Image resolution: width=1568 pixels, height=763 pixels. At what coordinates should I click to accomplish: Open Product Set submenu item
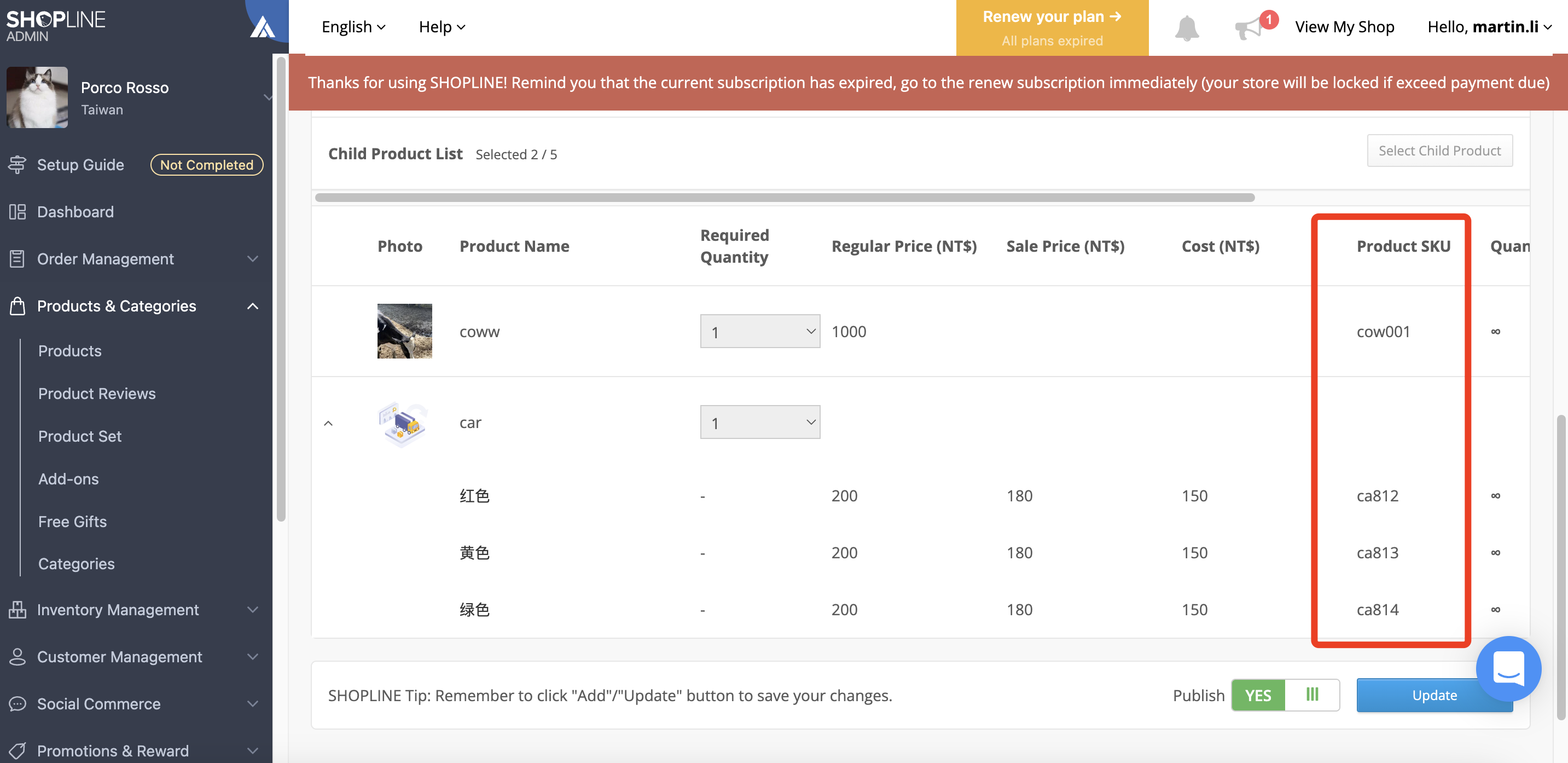click(x=80, y=436)
